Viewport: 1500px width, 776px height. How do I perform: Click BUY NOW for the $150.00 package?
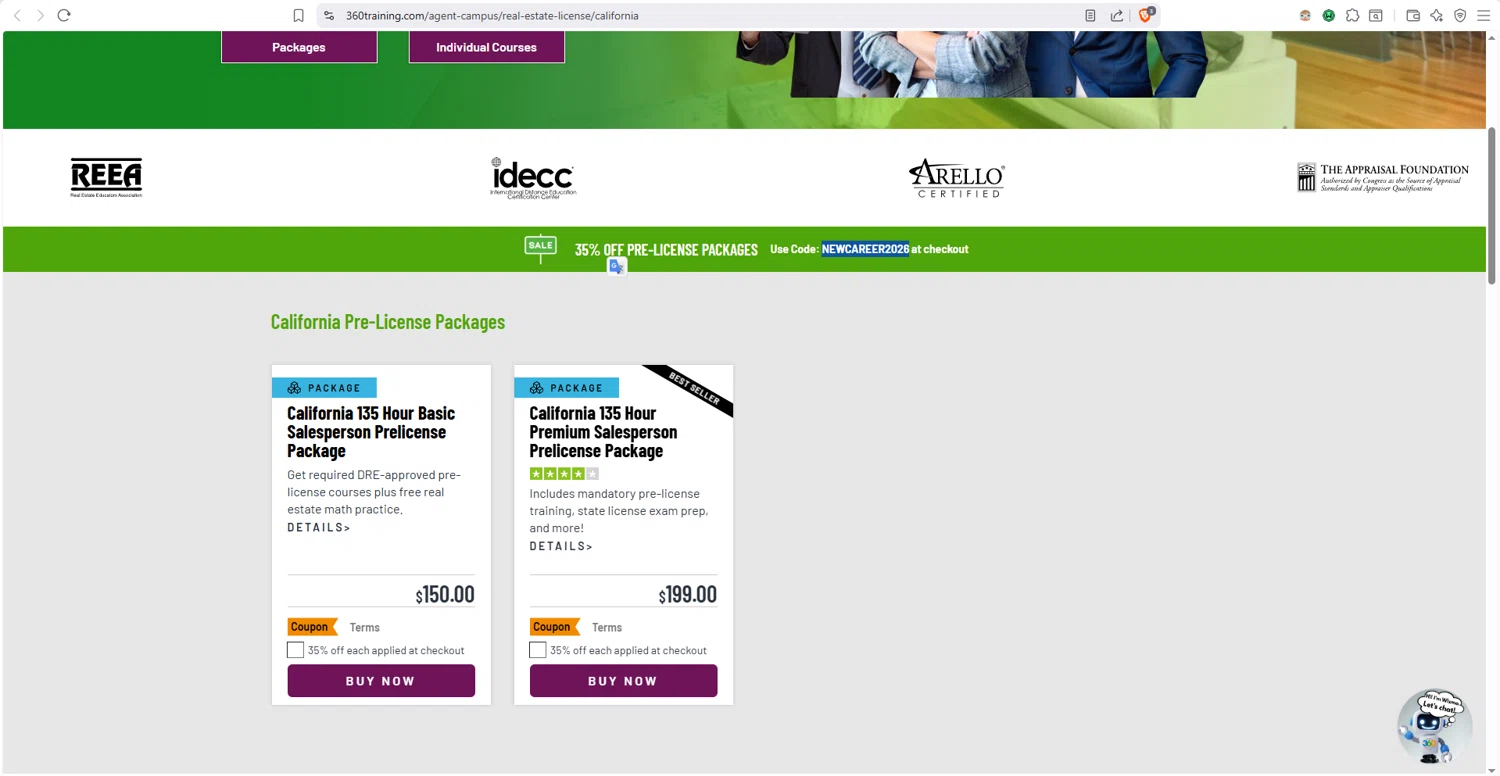coord(381,681)
